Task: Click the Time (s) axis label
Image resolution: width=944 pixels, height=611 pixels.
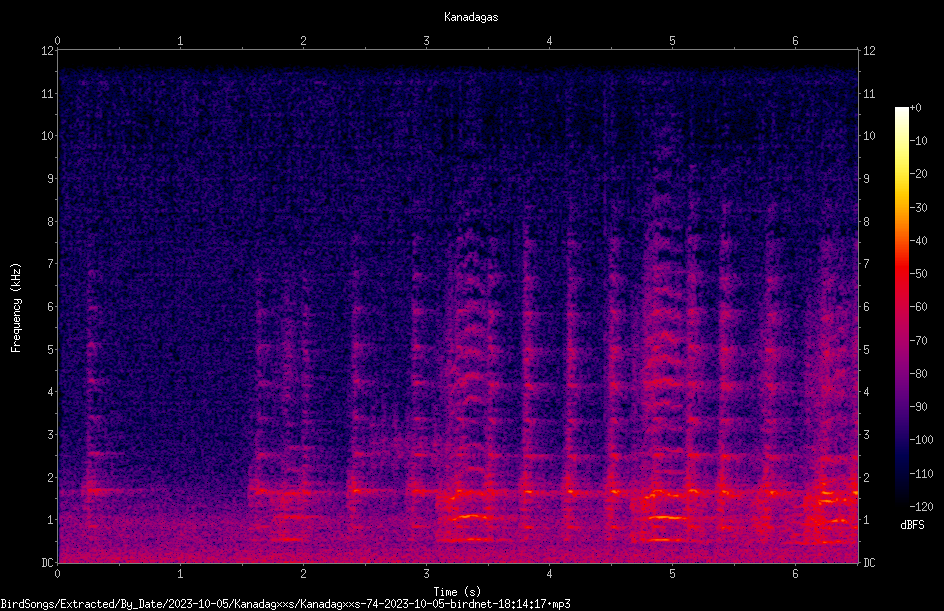Action: (x=457, y=592)
